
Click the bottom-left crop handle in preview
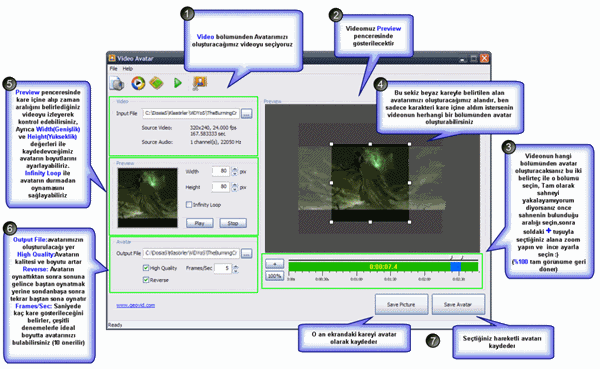click(x=331, y=222)
